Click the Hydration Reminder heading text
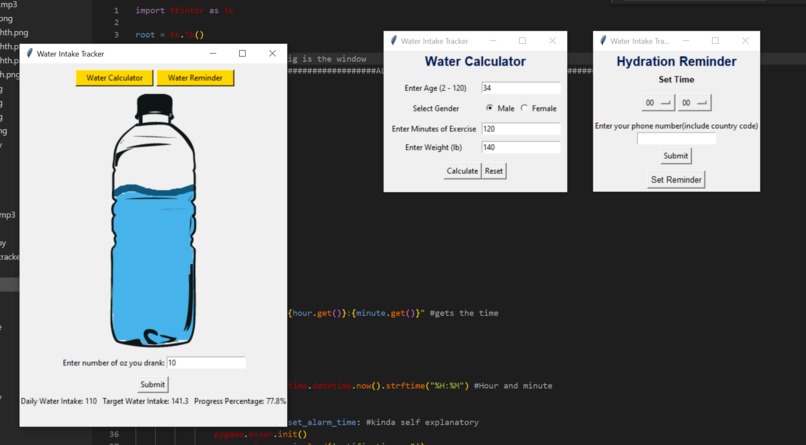This screenshot has width=806, height=445. [x=676, y=62]
